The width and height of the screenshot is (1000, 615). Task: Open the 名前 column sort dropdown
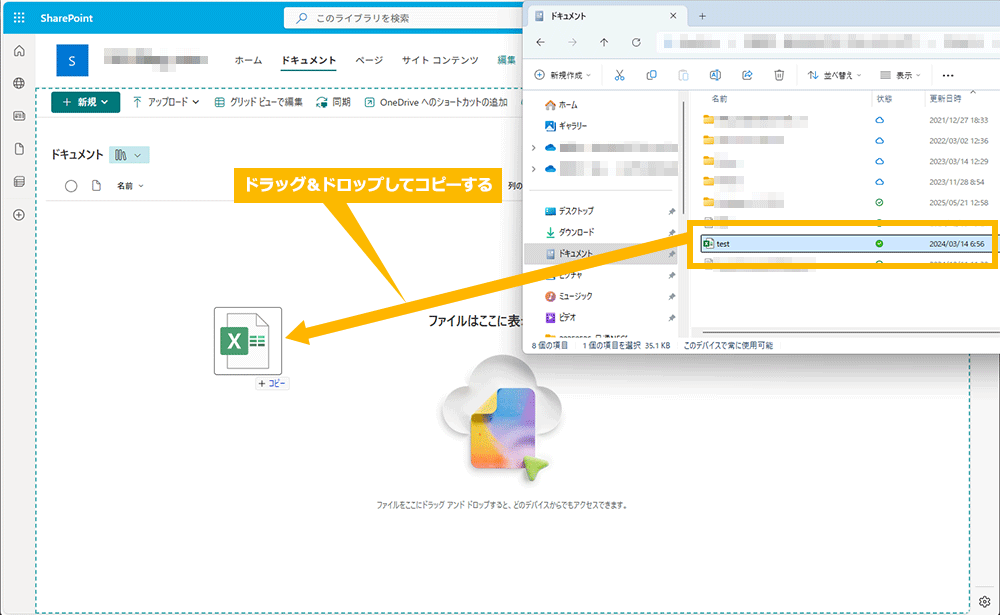pos(130,186)
